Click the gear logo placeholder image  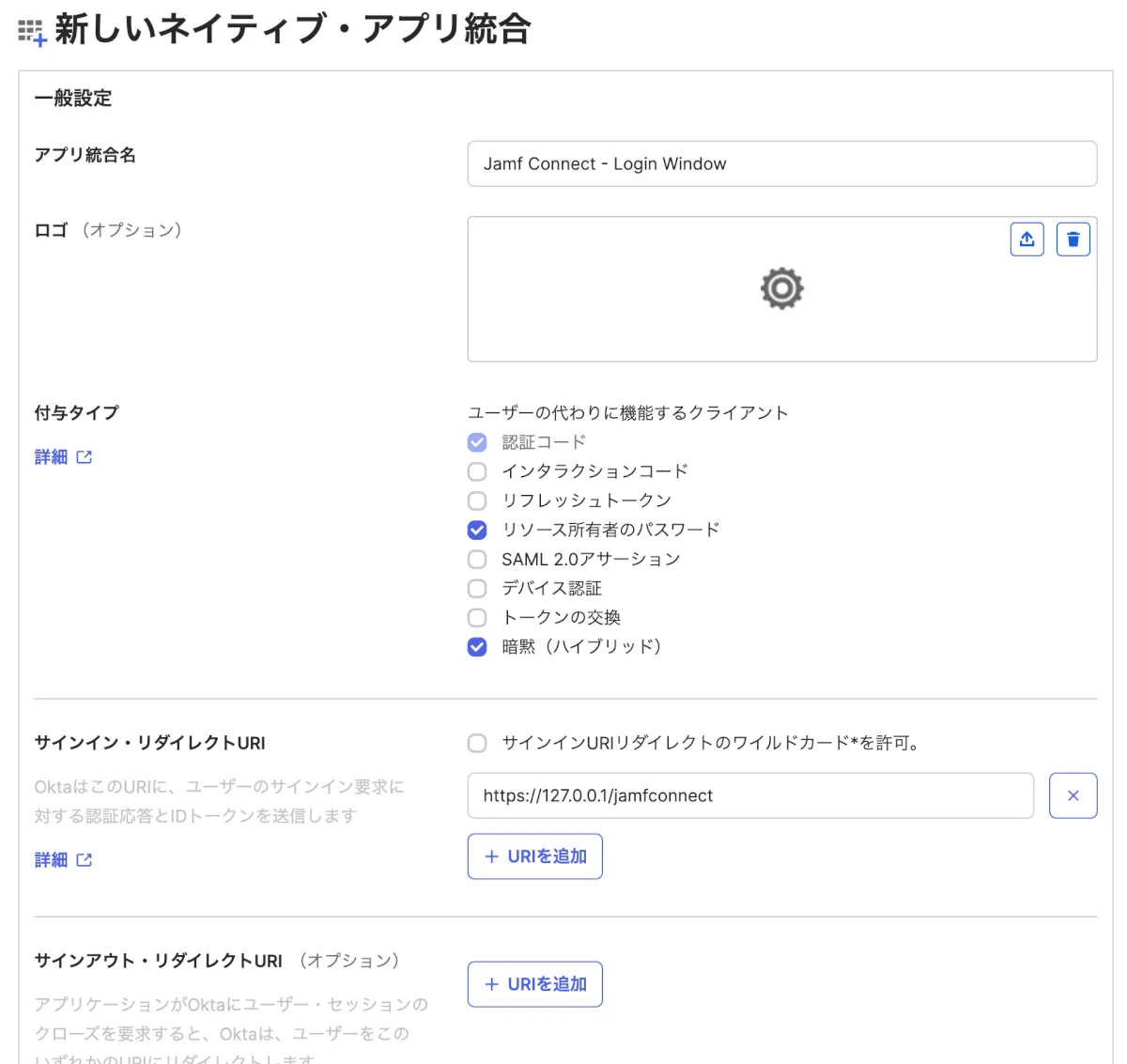coord(781,288)
